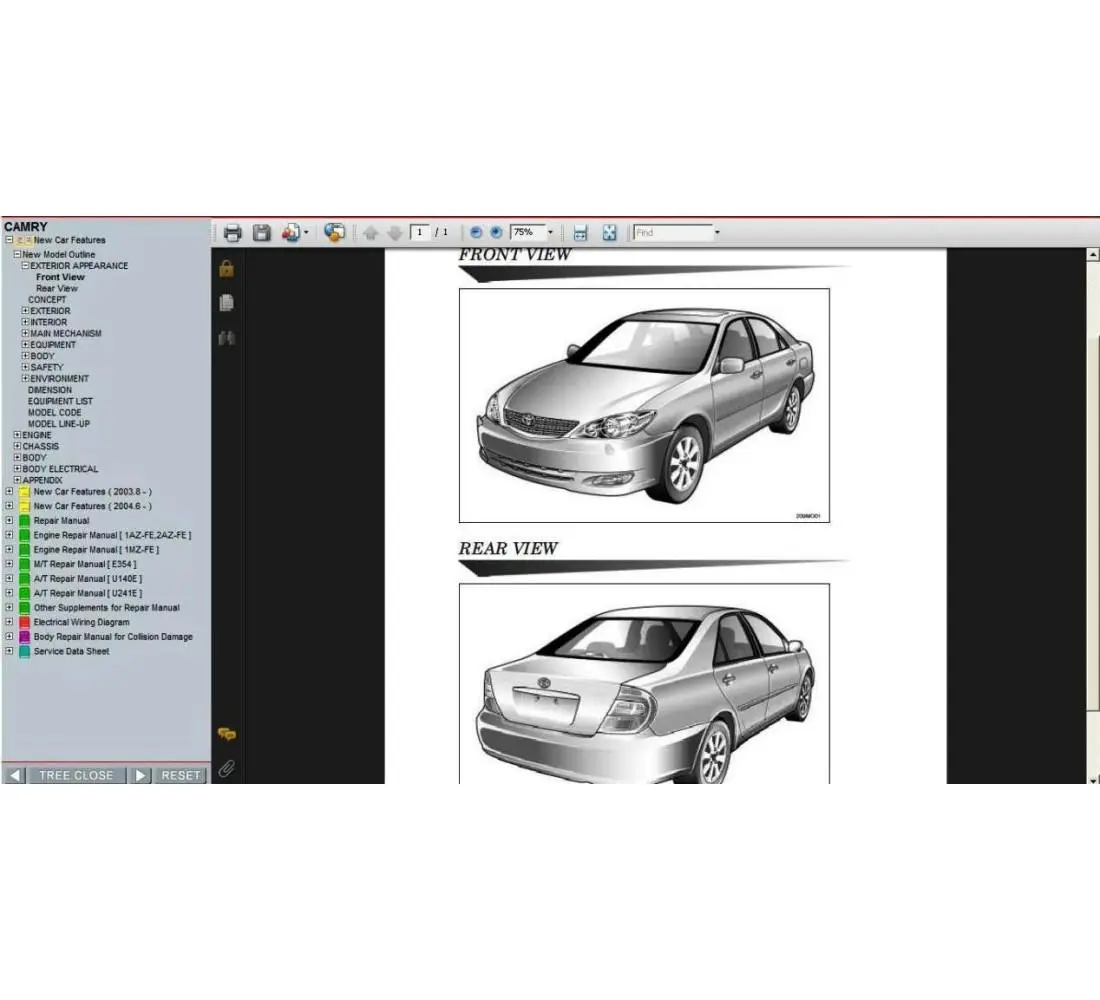Open the Pages thumbnails panel icon
The image size is (1100, 1000).
[x=227, y=303]
